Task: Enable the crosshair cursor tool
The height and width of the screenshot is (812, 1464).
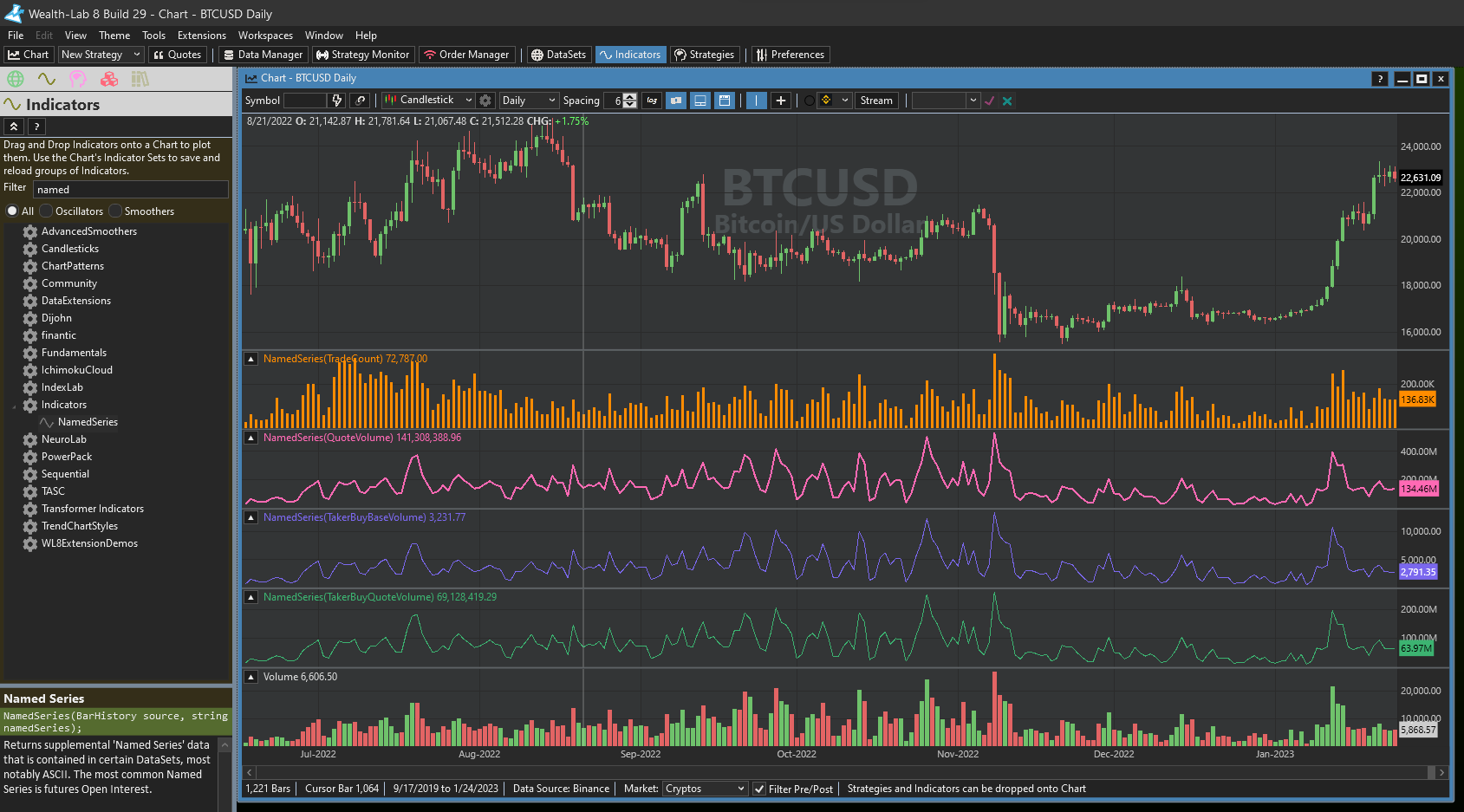Action: tap(780, 101)
